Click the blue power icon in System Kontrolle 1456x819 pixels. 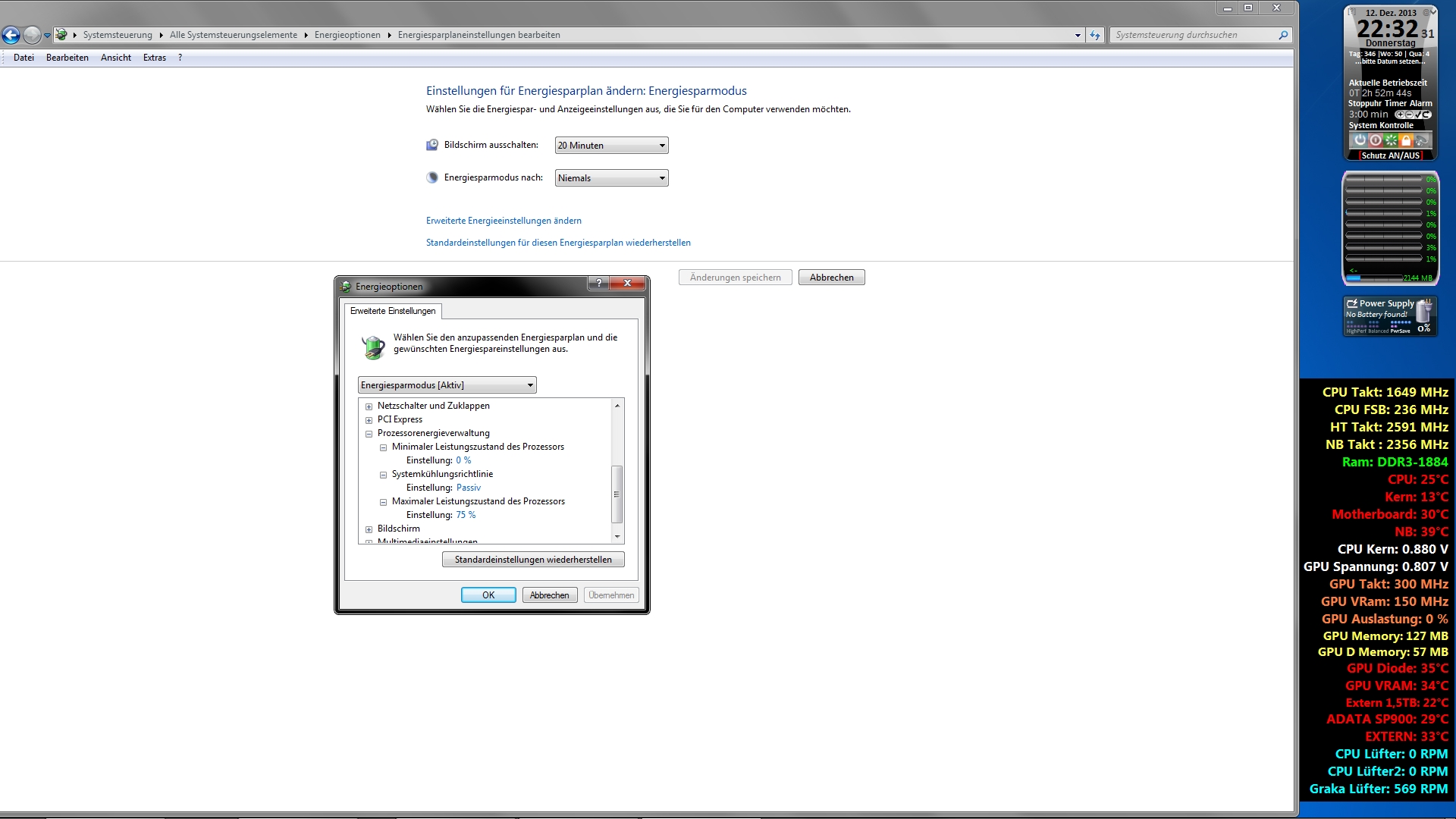click(x=1360, y=140)
